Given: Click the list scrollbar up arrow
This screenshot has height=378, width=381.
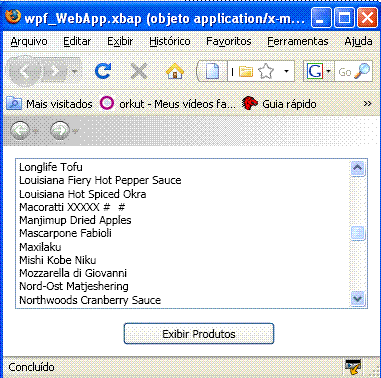Looking at the screenshot, I should (x=358, y=168).
